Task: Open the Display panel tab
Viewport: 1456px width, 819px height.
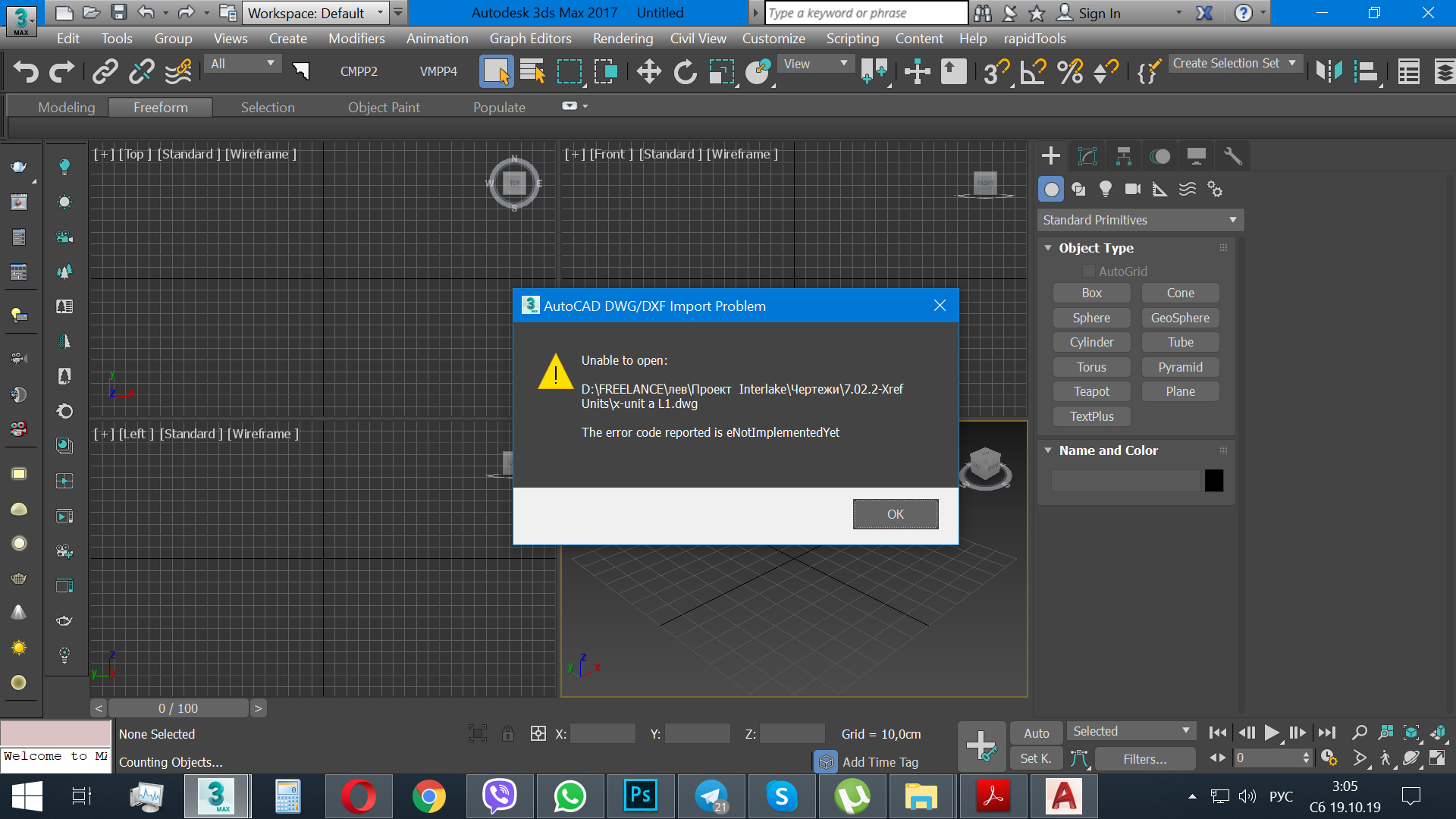Action: (1197, 156)
